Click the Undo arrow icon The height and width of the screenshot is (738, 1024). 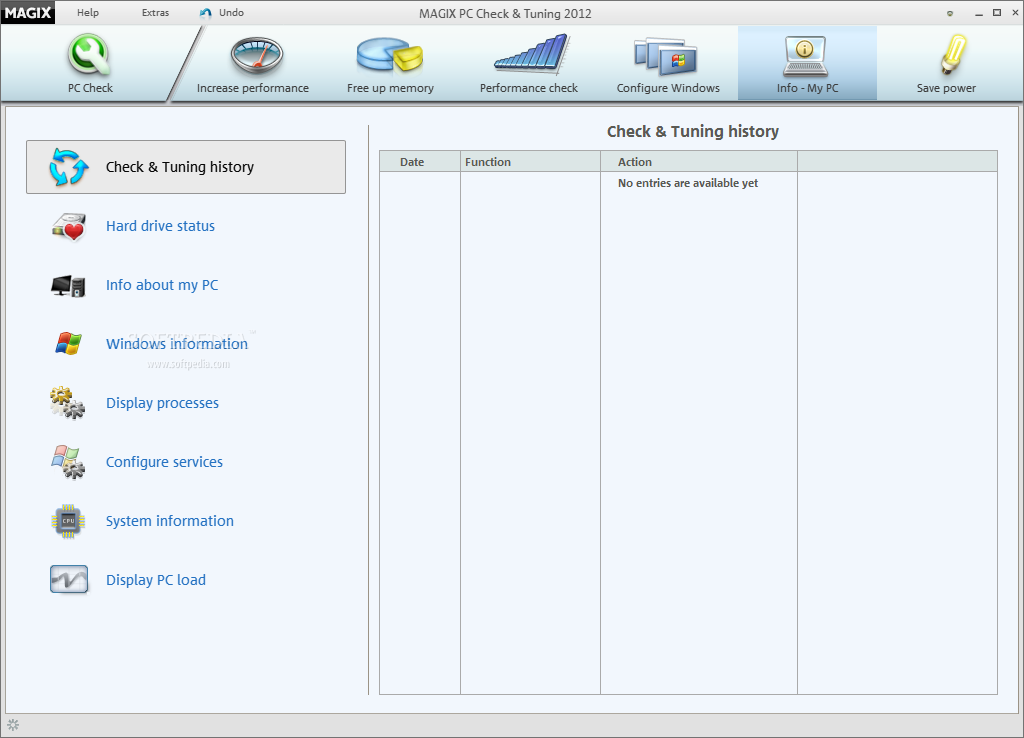[206, 13]
